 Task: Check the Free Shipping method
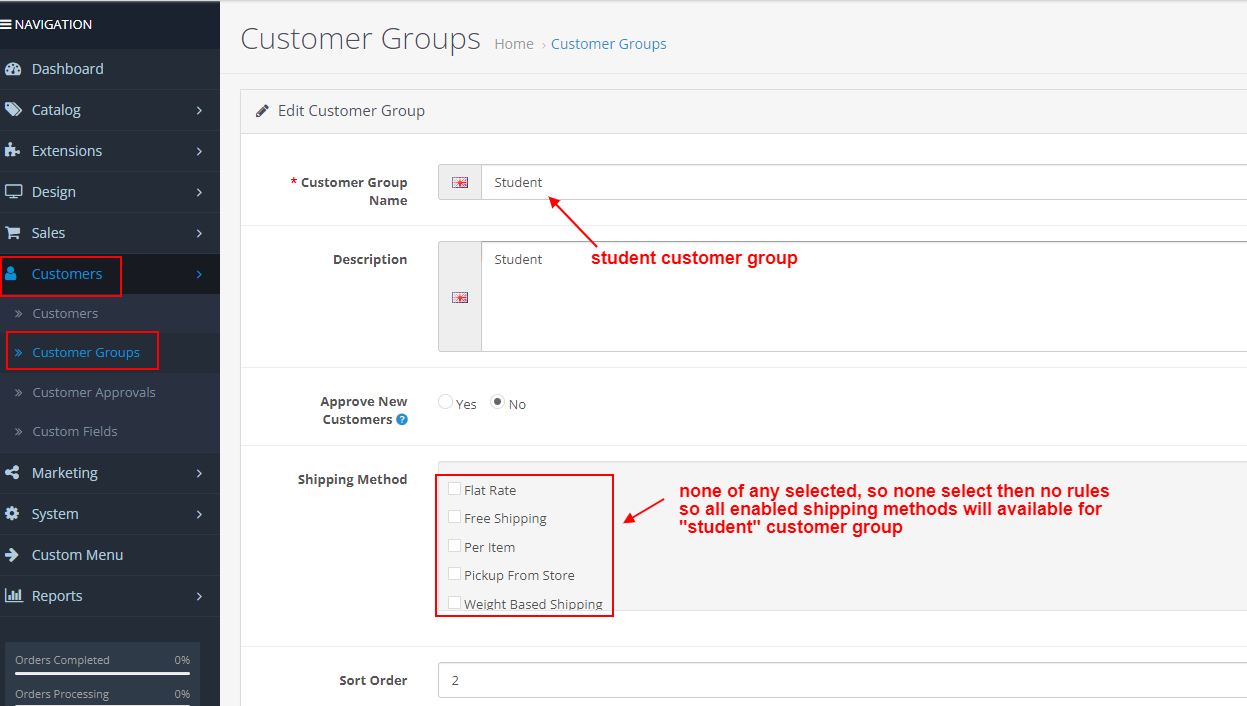(x=455, y=517)
